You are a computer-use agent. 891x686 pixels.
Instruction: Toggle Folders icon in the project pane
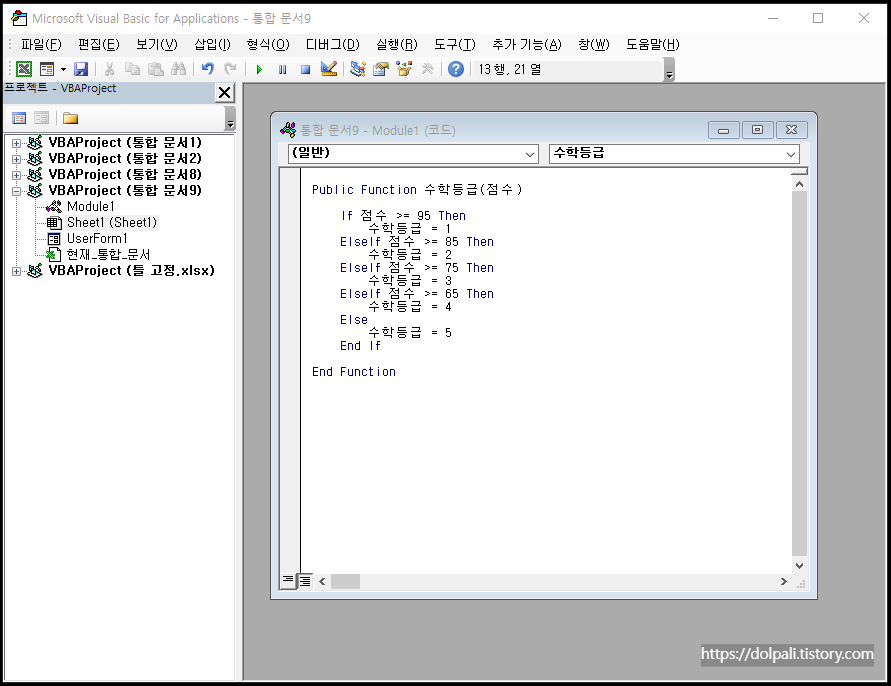70,118
